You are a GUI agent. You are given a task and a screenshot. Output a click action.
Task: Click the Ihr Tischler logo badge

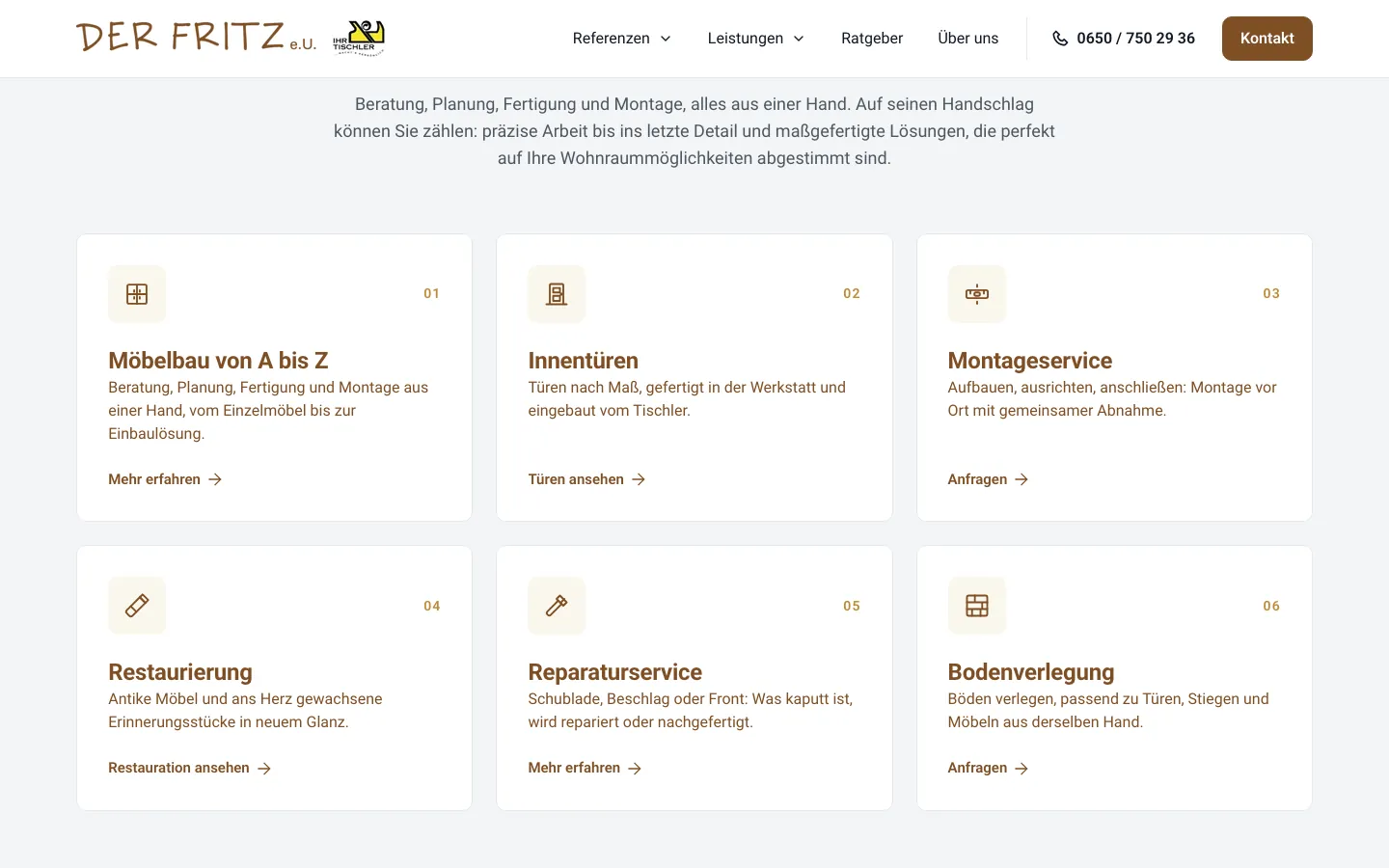pyautogui.click(x=359, y=39)
